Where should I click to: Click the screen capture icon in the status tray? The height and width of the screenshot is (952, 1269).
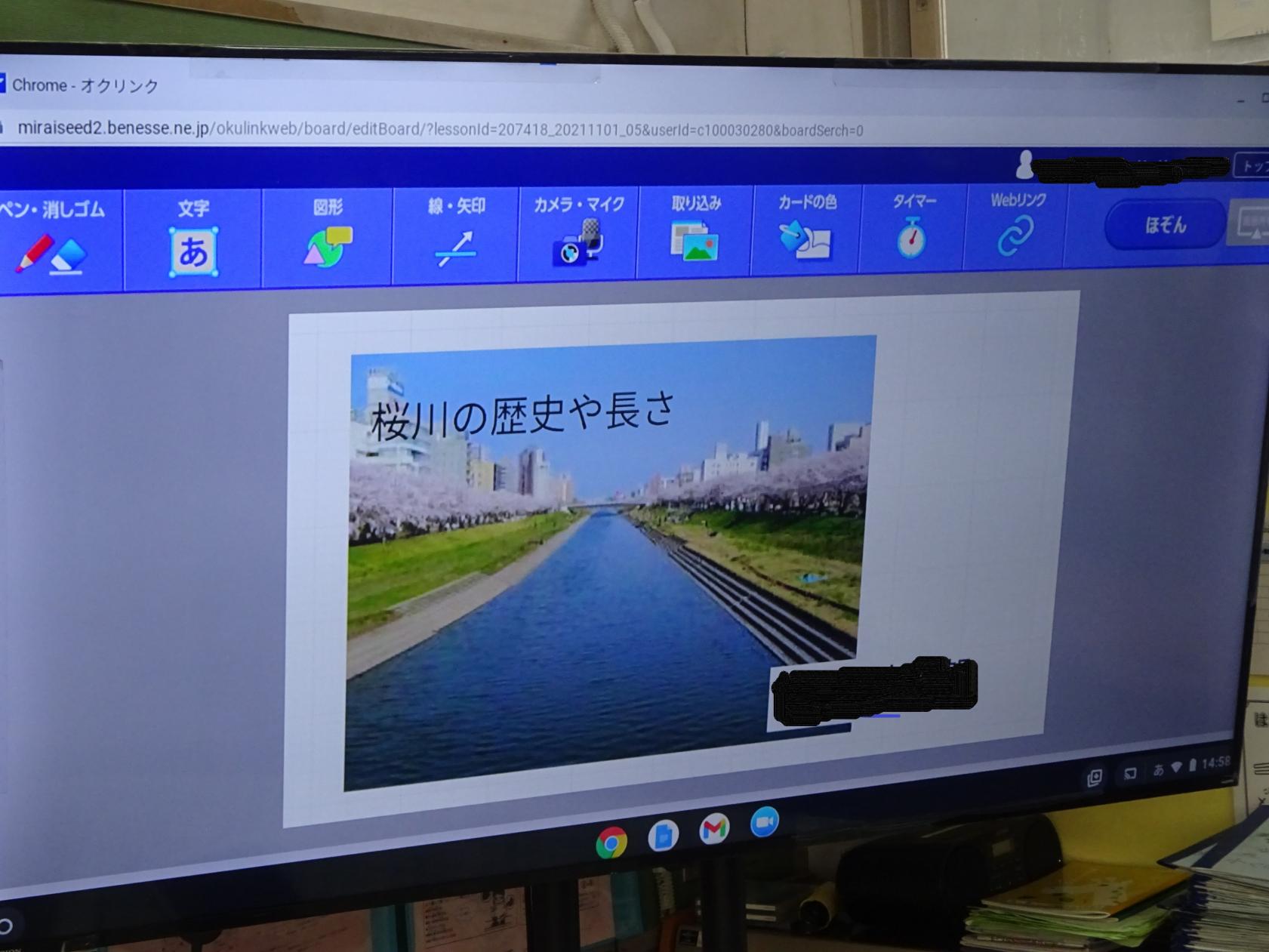tap(1095, 778)
